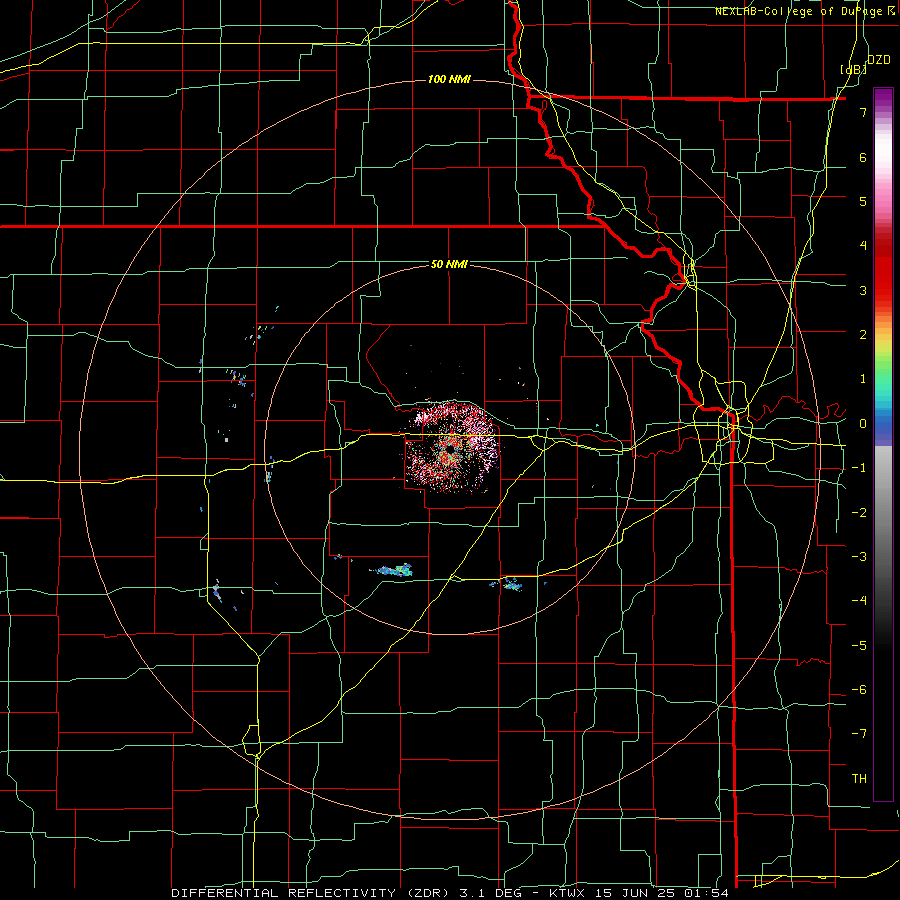Click the -5 value on color scale
The width and height of the screenshot is (900, 900).
859,645
